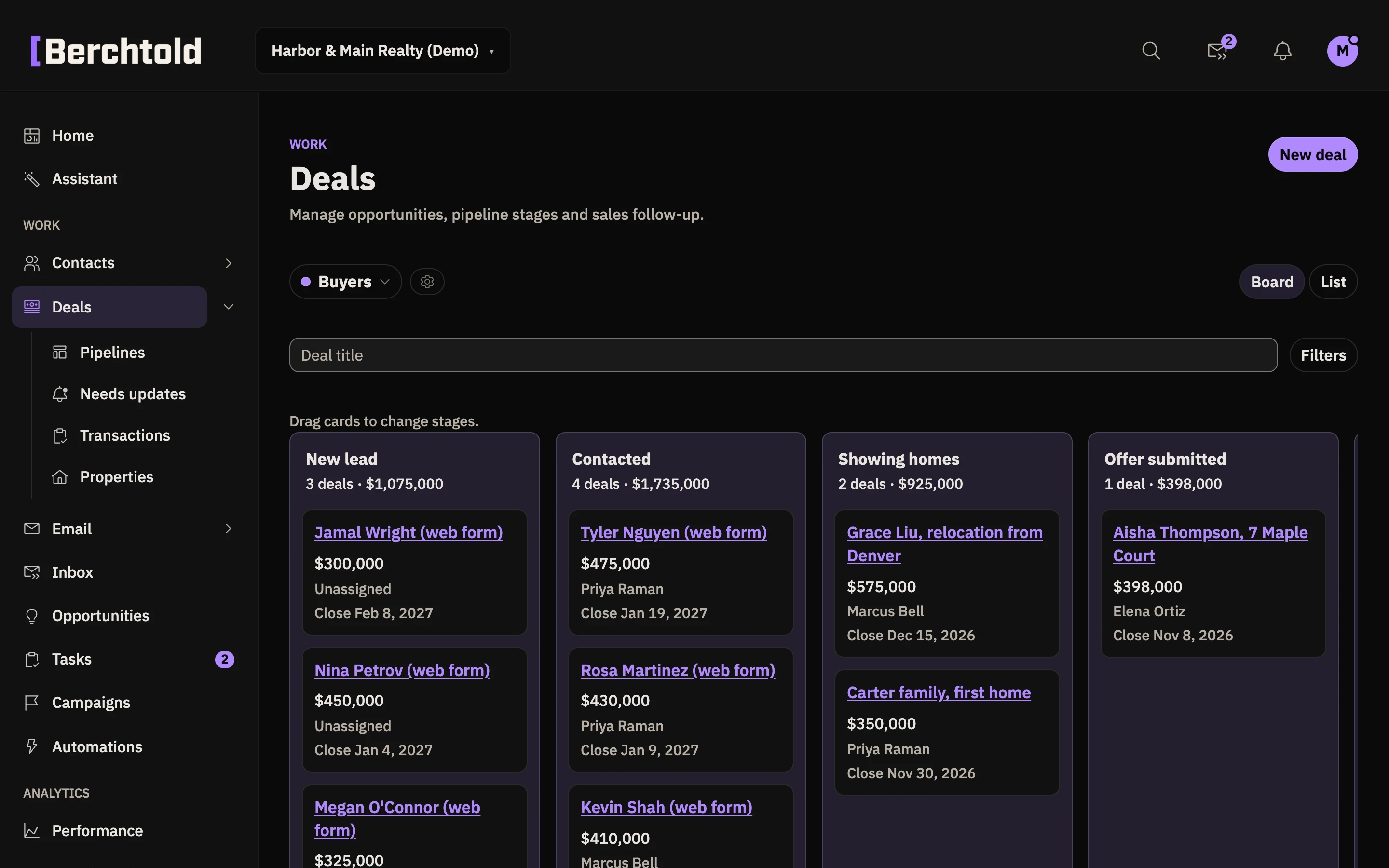The height and width of the screenshot is (868, 1389).
Task: Click the Contacts people icon
Action: tap(31, 263)
